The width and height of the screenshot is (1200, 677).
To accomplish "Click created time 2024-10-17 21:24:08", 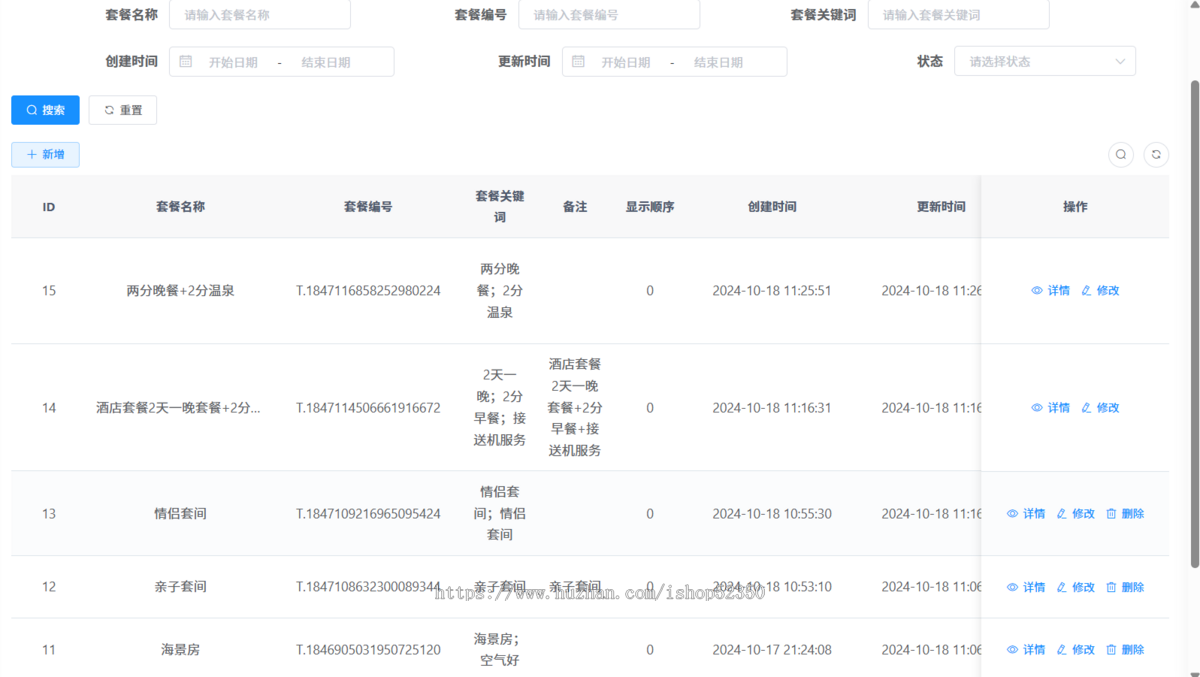I will (772, 650).
